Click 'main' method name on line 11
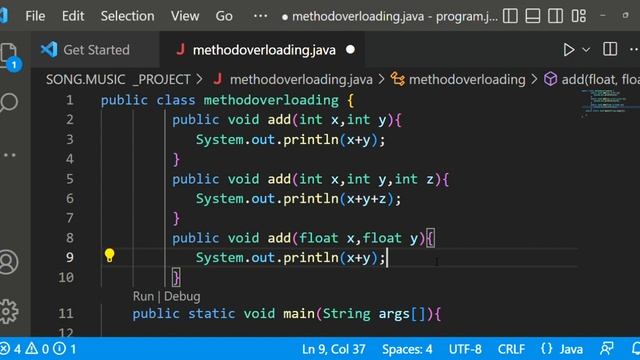The height and width of the screenshot is (360, 640). point(299,313)
